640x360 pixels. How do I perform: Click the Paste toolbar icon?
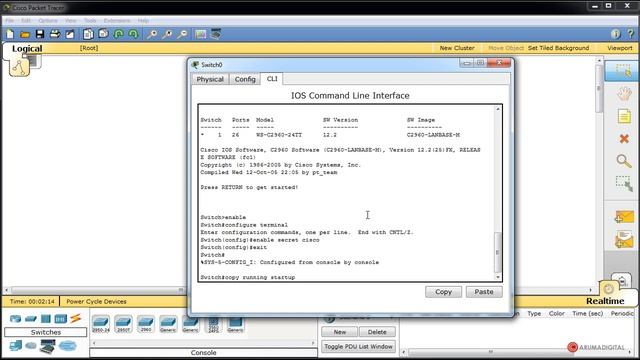point(103,34)
